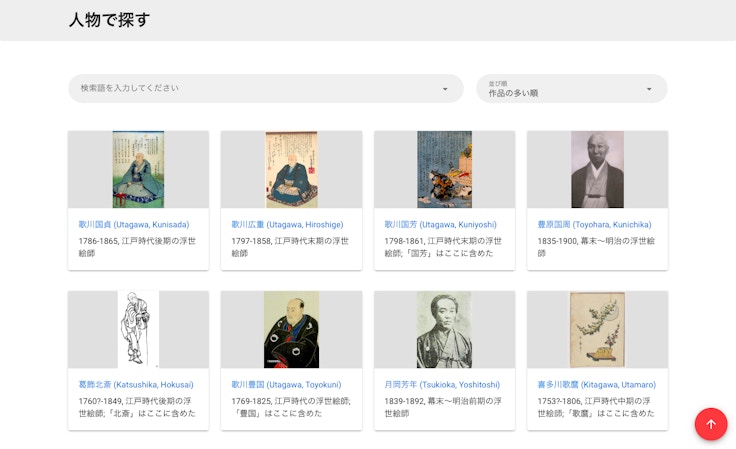Type in the 検索語を入力してください search field
This screenshot has height=449, width=736.
pos(250,88)
